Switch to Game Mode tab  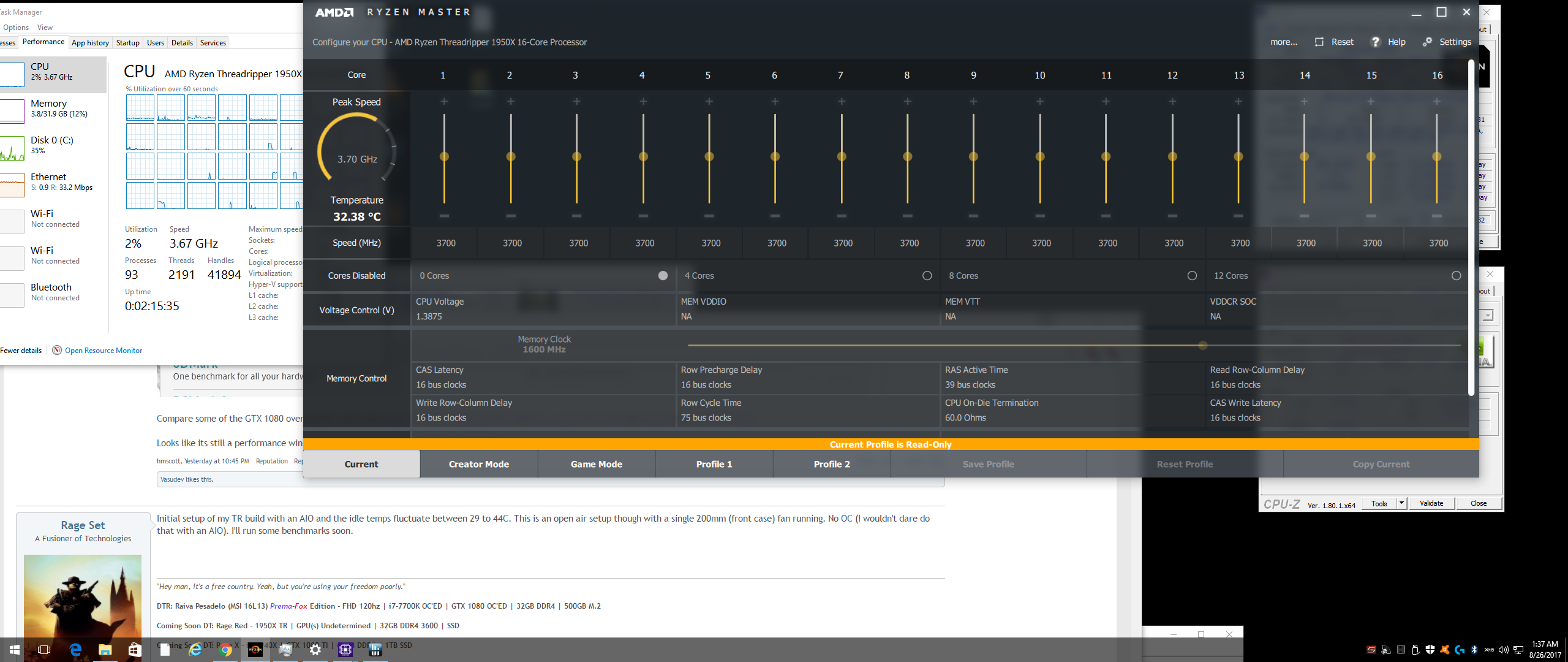point(597,464)
